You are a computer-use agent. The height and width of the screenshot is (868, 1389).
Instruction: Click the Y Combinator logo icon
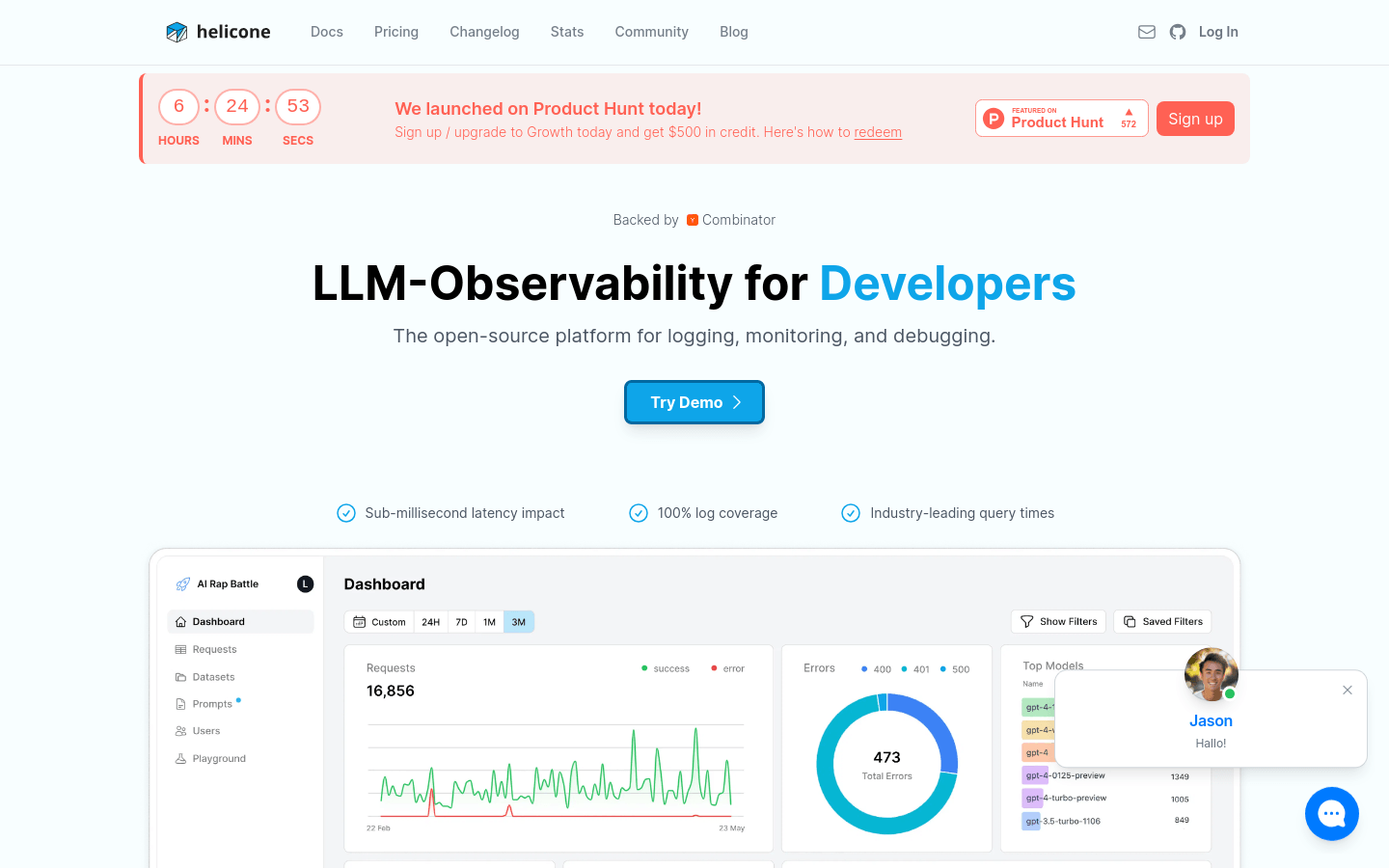click(x=693, y=220)
